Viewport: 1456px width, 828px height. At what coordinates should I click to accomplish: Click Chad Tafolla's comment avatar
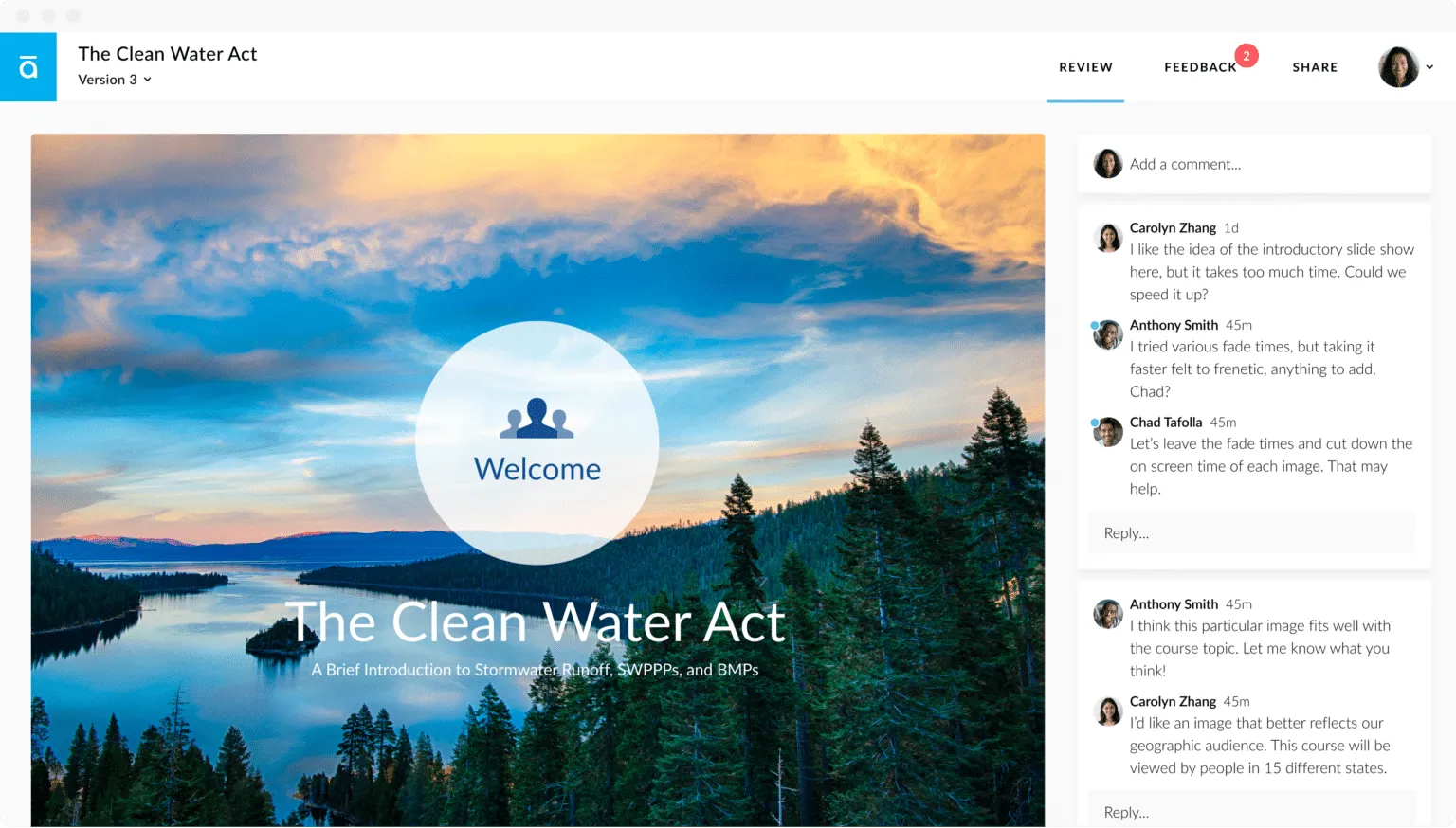(1108, 432)
